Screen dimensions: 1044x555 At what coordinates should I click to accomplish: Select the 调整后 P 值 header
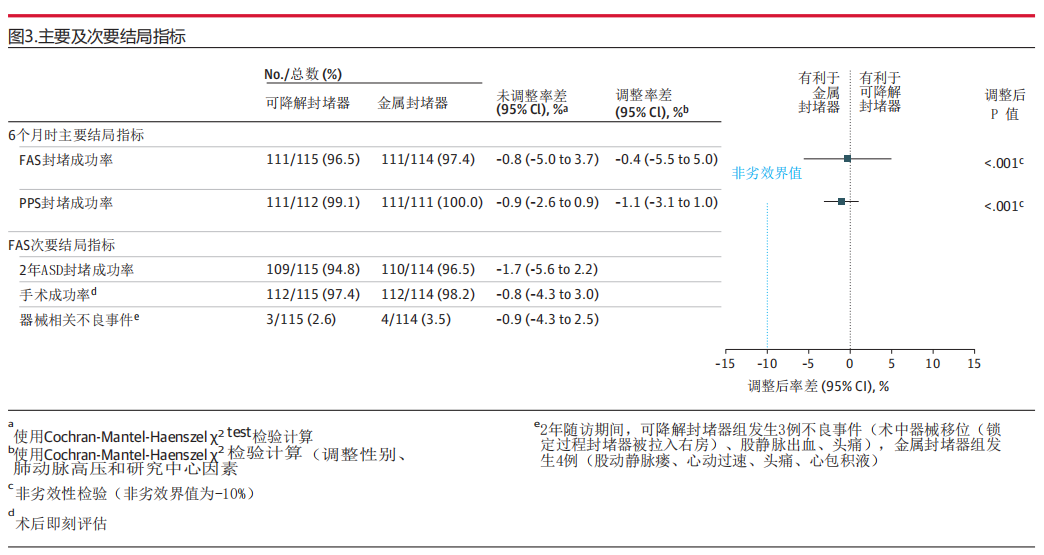click(x=1005, y=104)
